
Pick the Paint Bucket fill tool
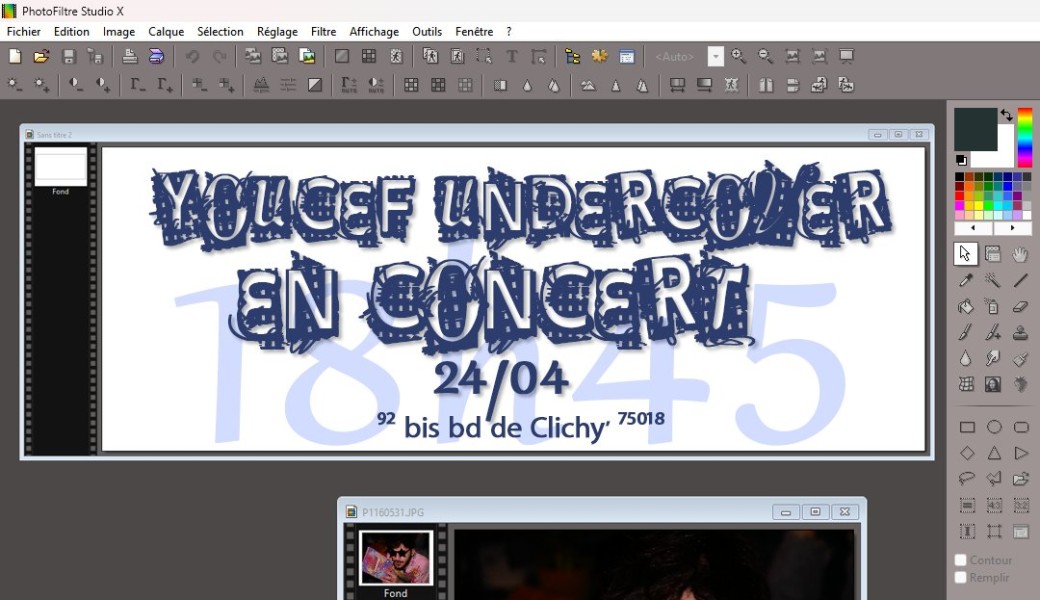(966, 307)
